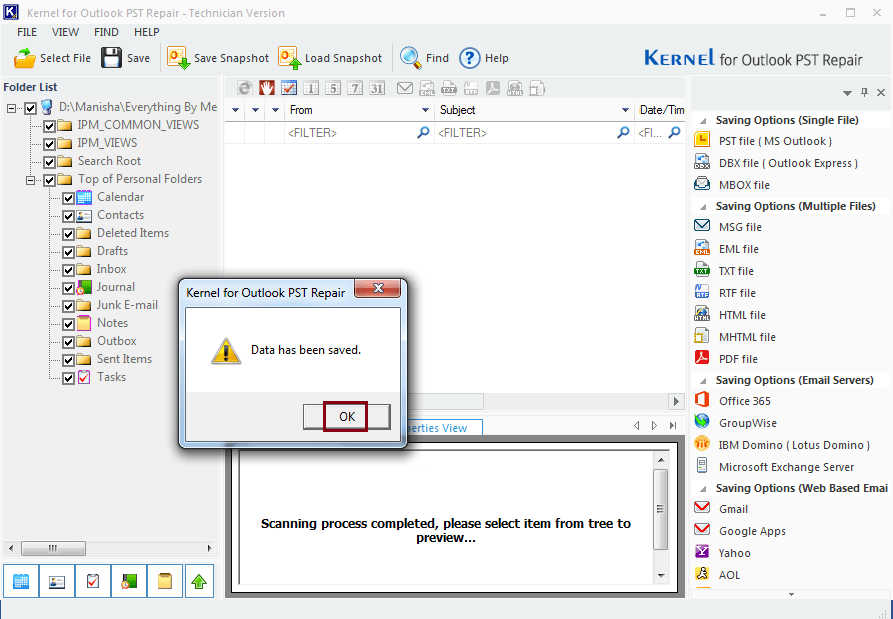Click the 31-day view icon
The image size is (893, 619).
tap(377, 88)
